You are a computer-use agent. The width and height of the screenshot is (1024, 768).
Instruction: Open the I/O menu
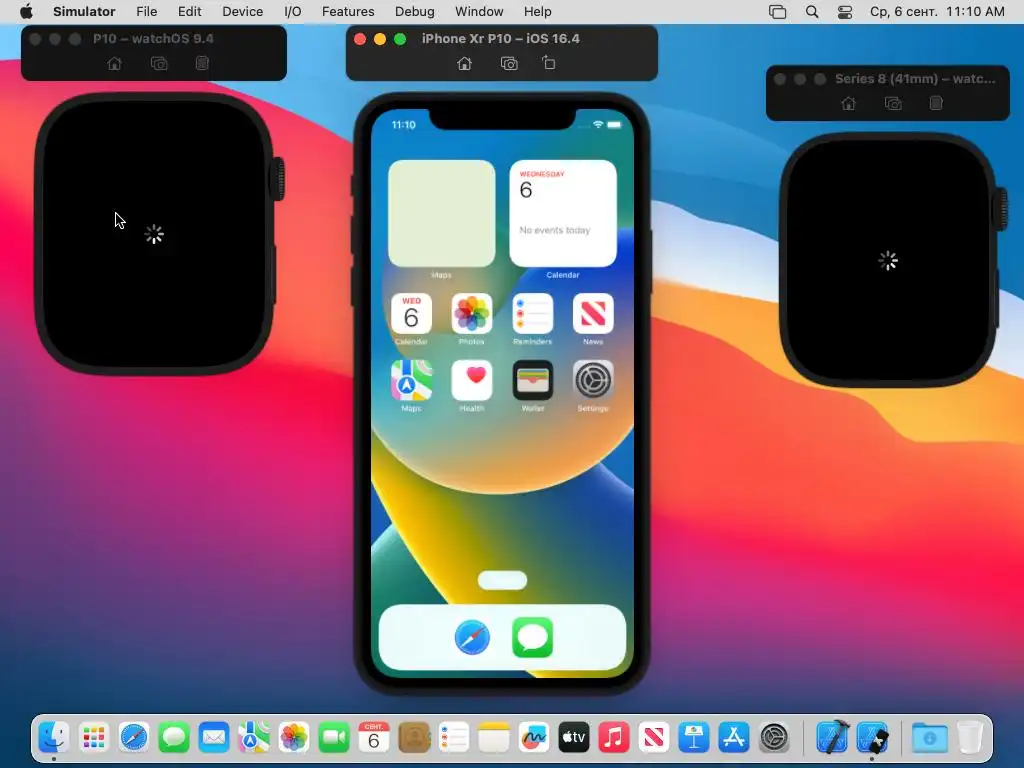click(x=293, y=12)
